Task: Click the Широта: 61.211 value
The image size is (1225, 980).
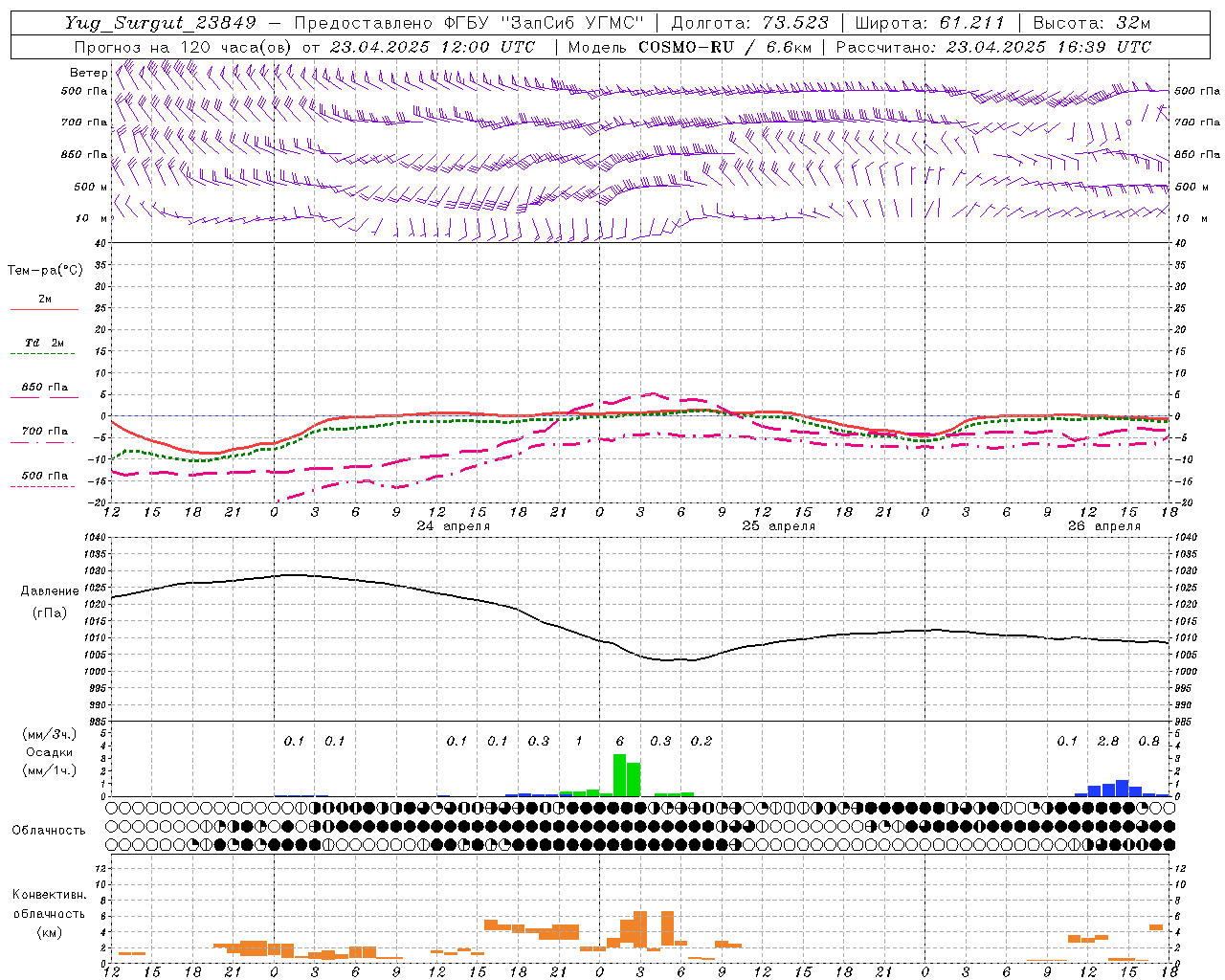Action: click(x=929, y=23)
